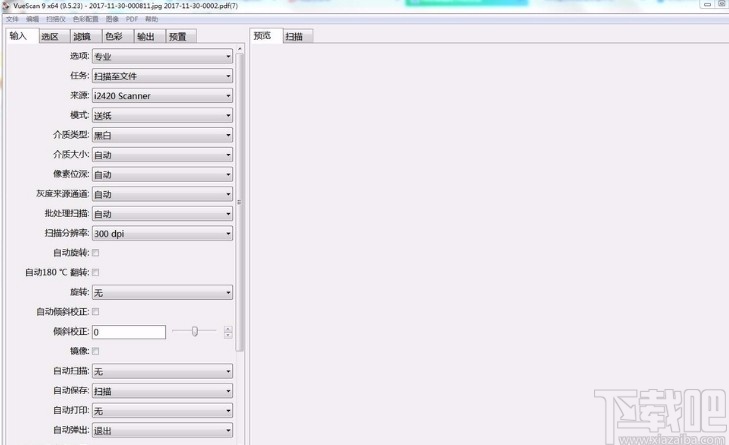Open the 批处理扫描 dropdown
This screenshot has width=729, height=445.
pyautogui.click(x=162, y=213)
